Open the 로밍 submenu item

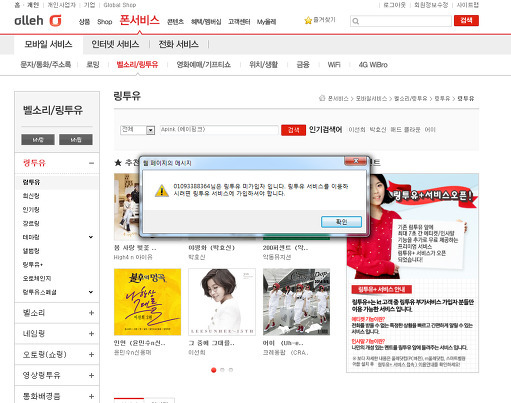point(93,64)
